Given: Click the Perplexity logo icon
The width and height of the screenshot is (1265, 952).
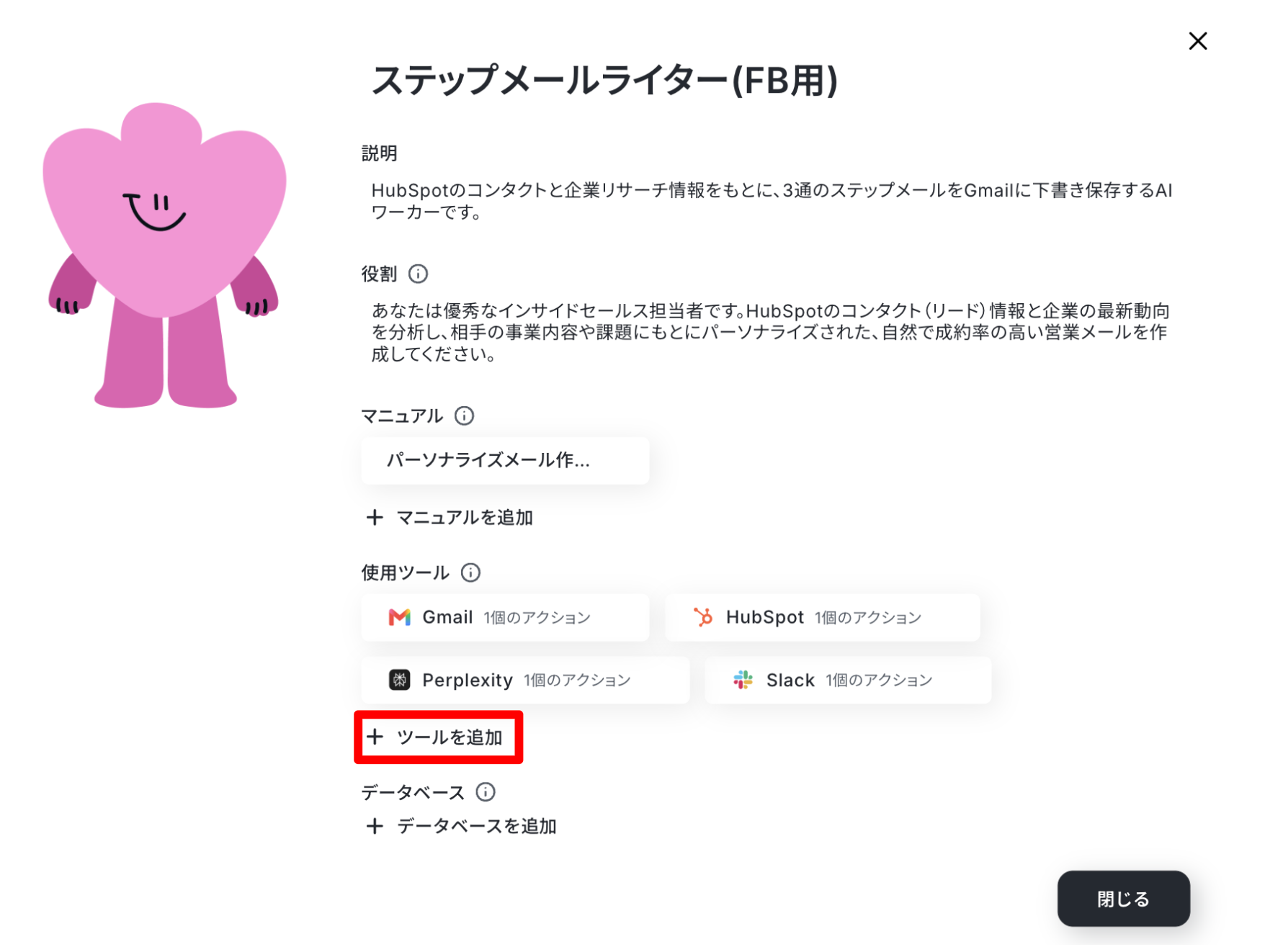Looking at the screenshot, I should [399, 680].
